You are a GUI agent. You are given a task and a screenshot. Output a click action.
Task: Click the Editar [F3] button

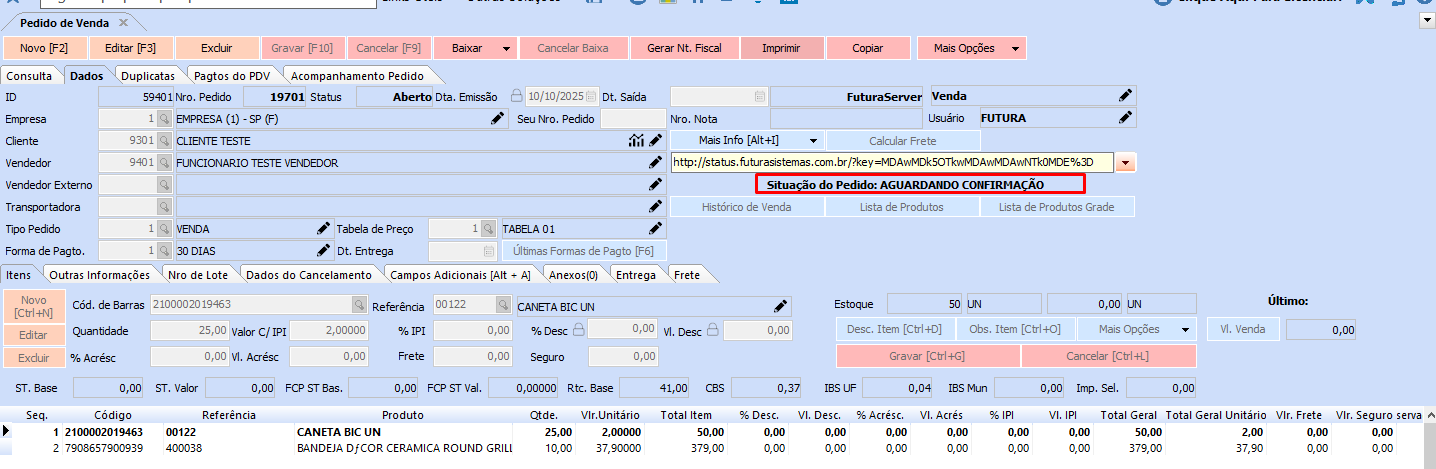pyautogui.click(x=132, y=48)
